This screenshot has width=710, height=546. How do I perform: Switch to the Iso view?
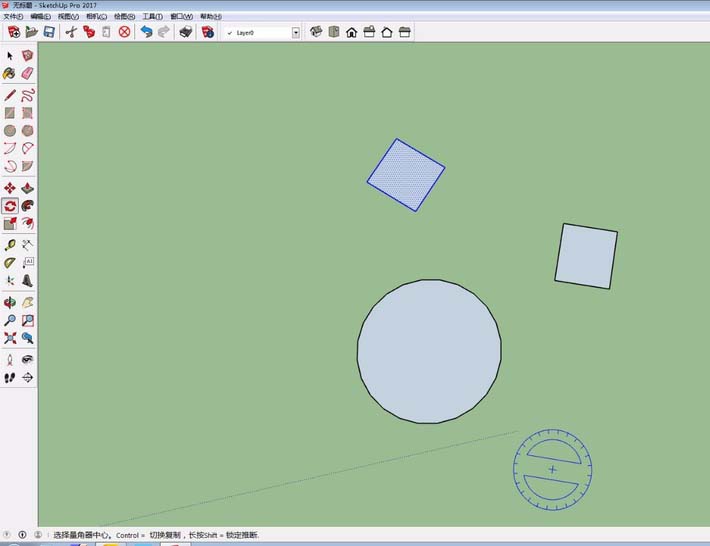coord(317,32)
